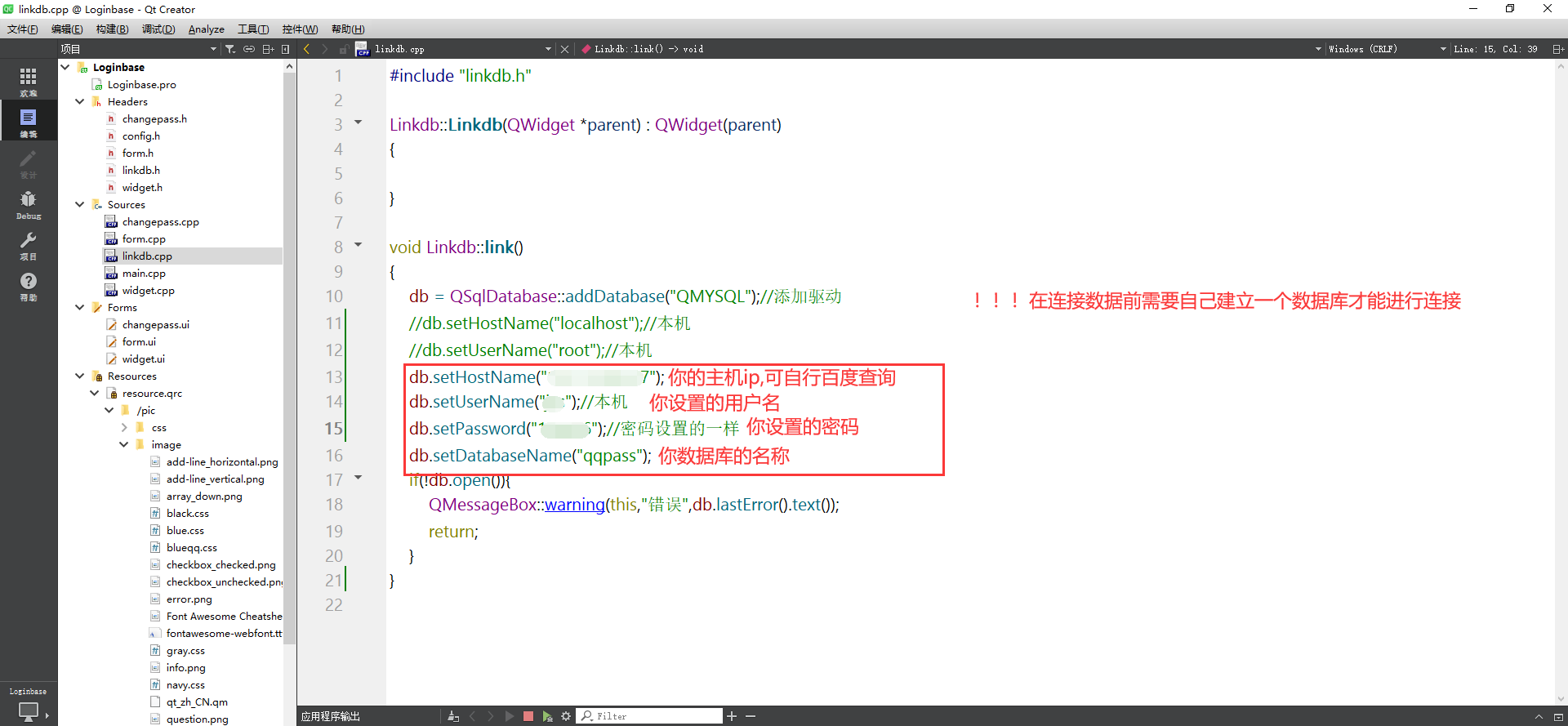The image size is (1568, 726).
Task: Select main.cpp in Sources
Action: pos(144,273)
